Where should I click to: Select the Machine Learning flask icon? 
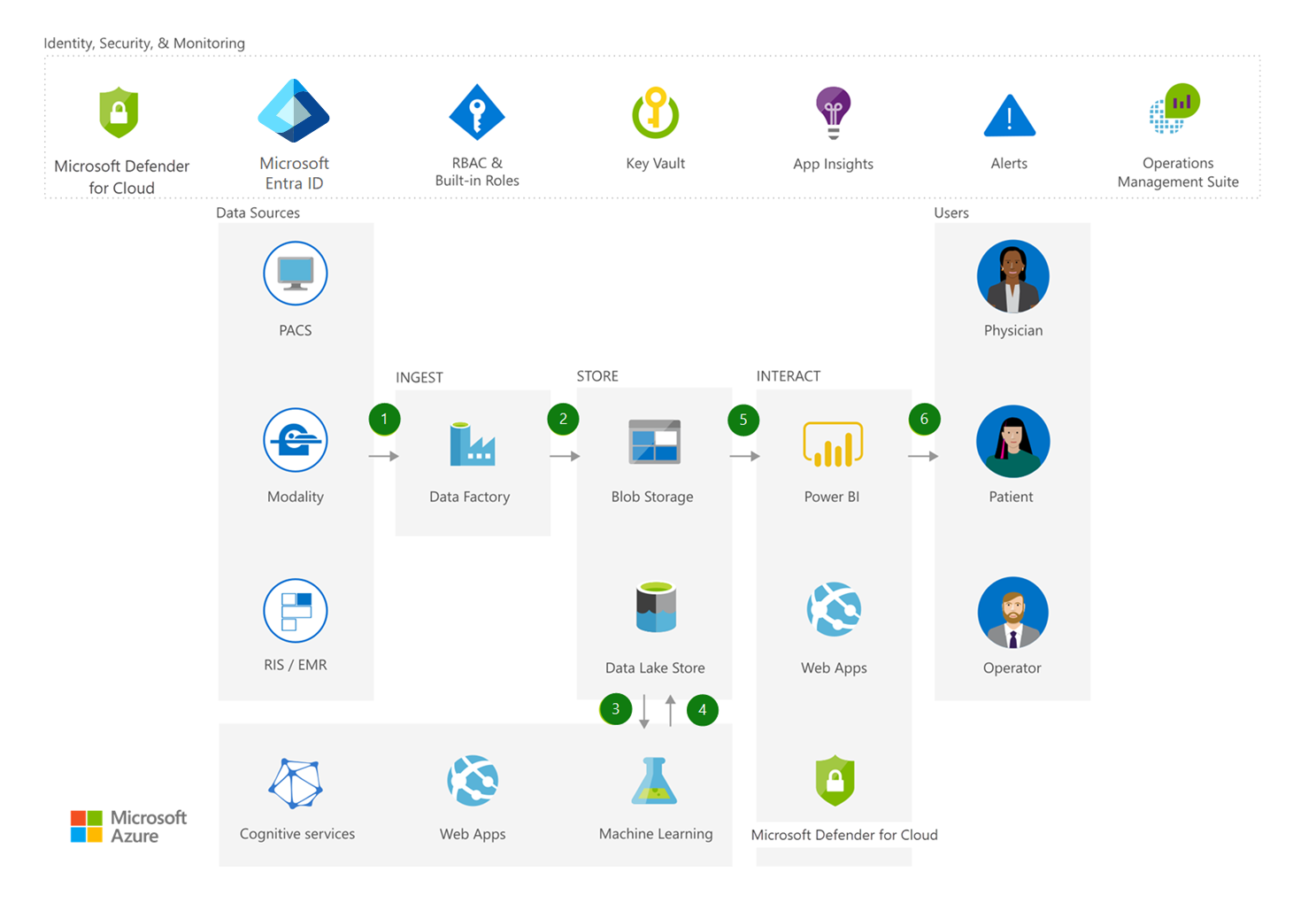point(654,781)
